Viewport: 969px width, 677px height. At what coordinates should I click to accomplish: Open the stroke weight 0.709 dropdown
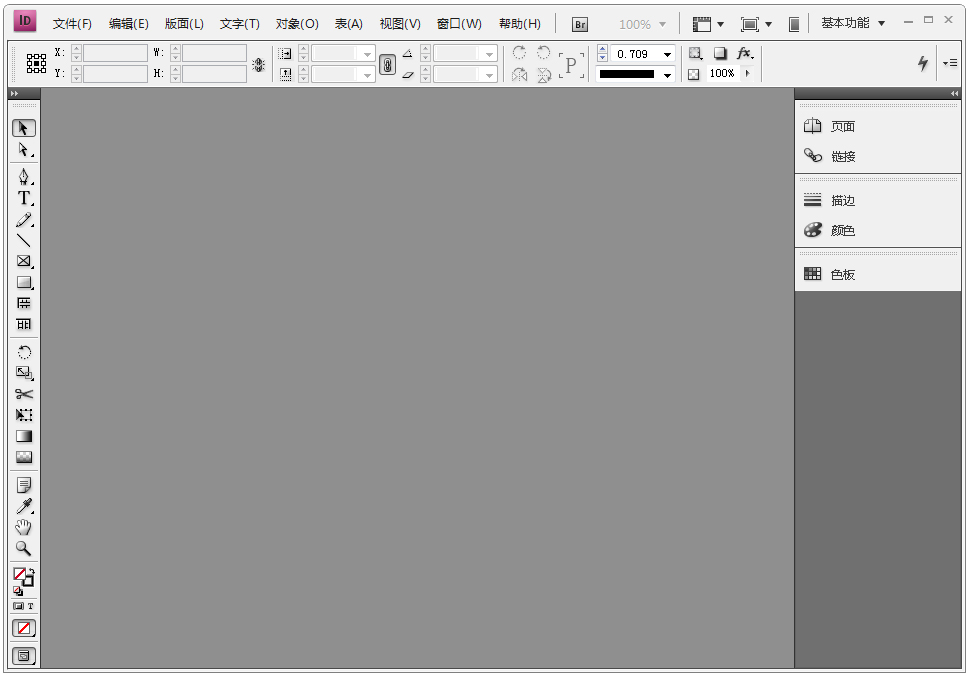(667, 54)
